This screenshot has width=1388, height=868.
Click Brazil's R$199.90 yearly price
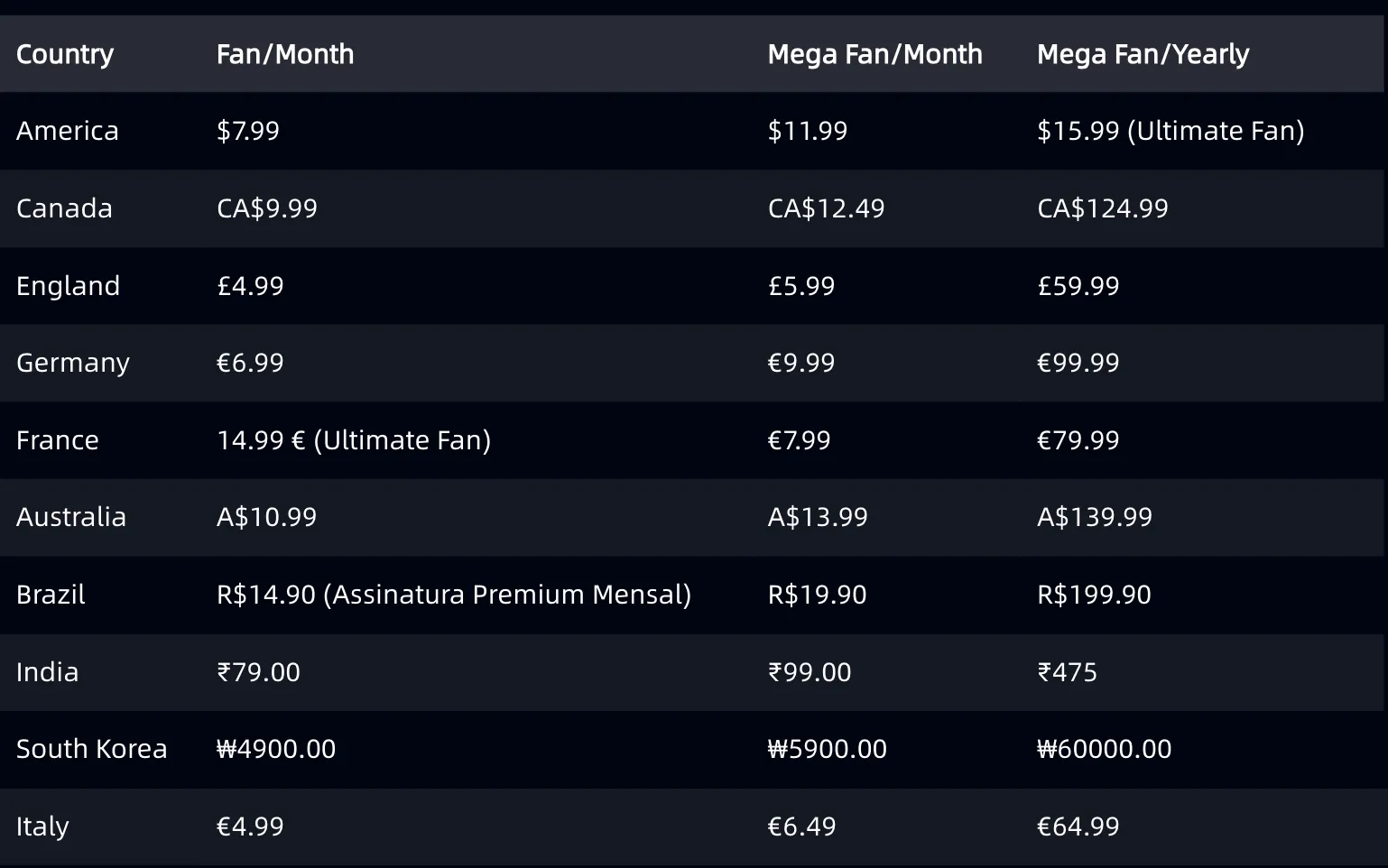click(1094, 595)
